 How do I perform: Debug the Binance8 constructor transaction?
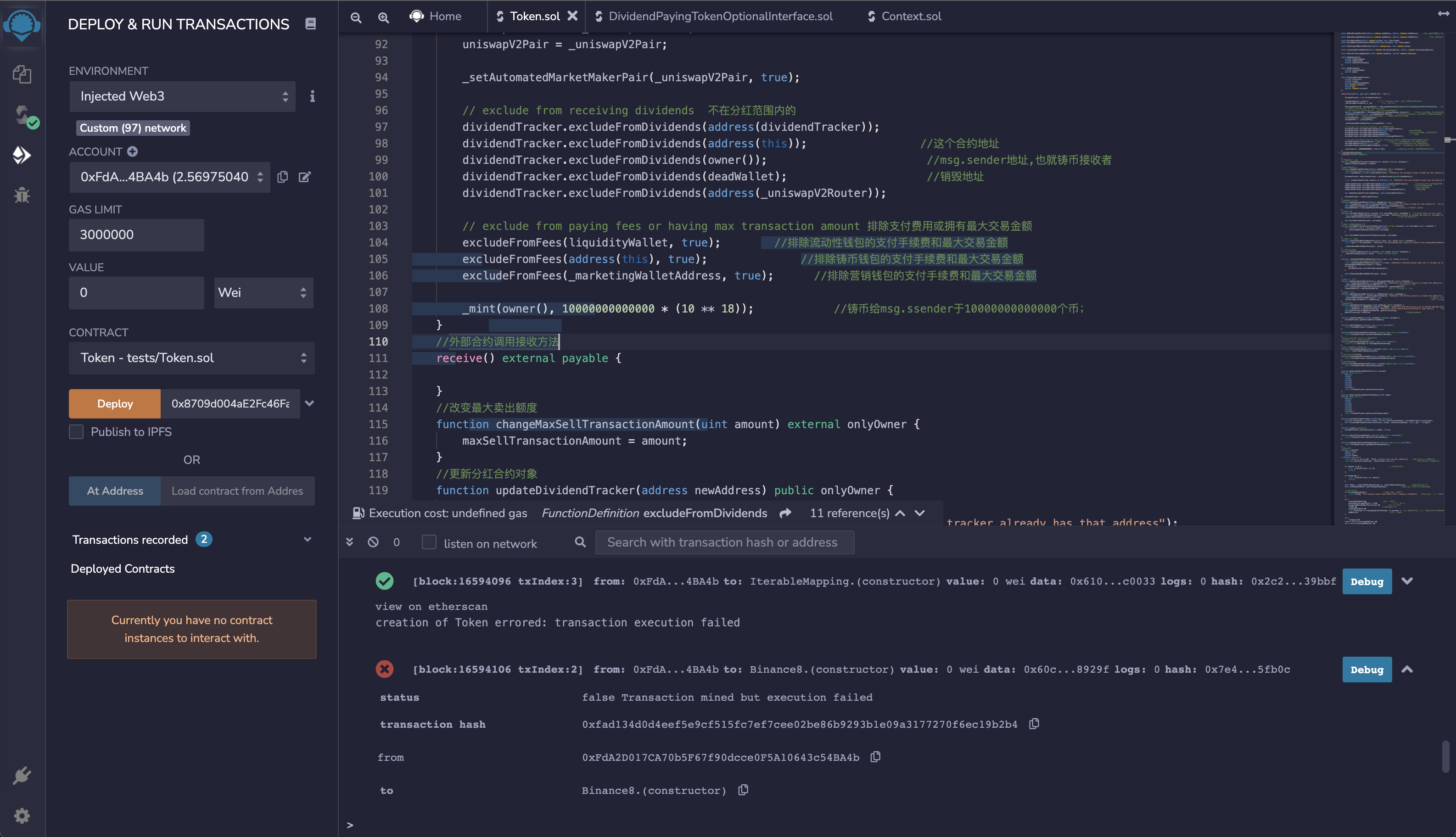pyautogui.click(x=1367, y=669)
